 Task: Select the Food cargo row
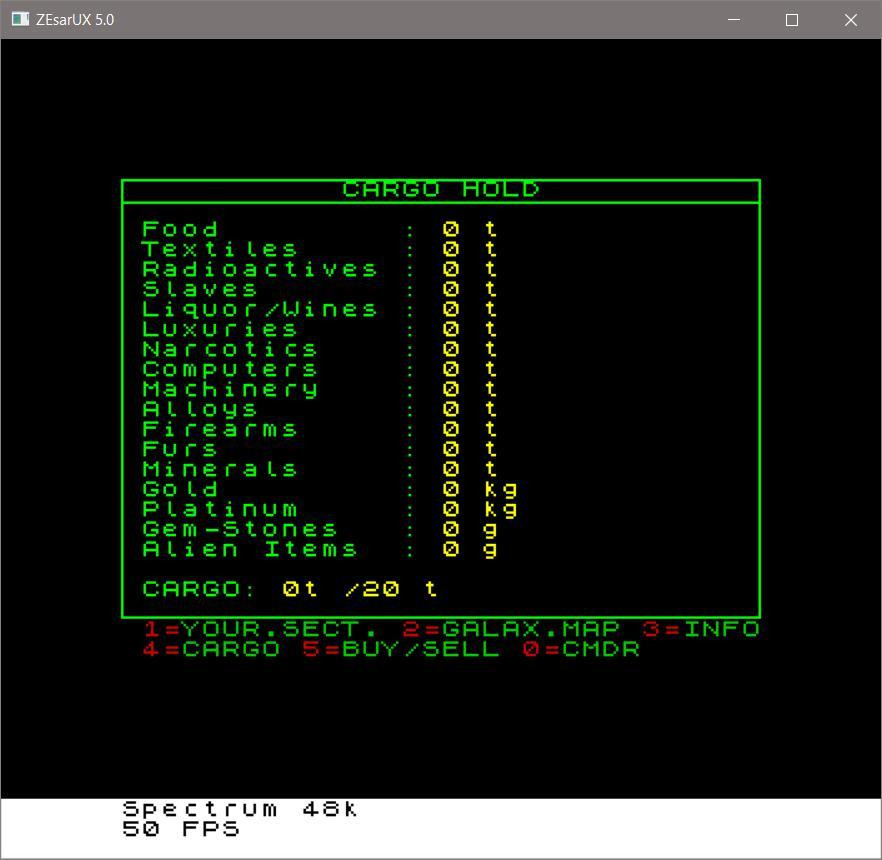point(320,229)
